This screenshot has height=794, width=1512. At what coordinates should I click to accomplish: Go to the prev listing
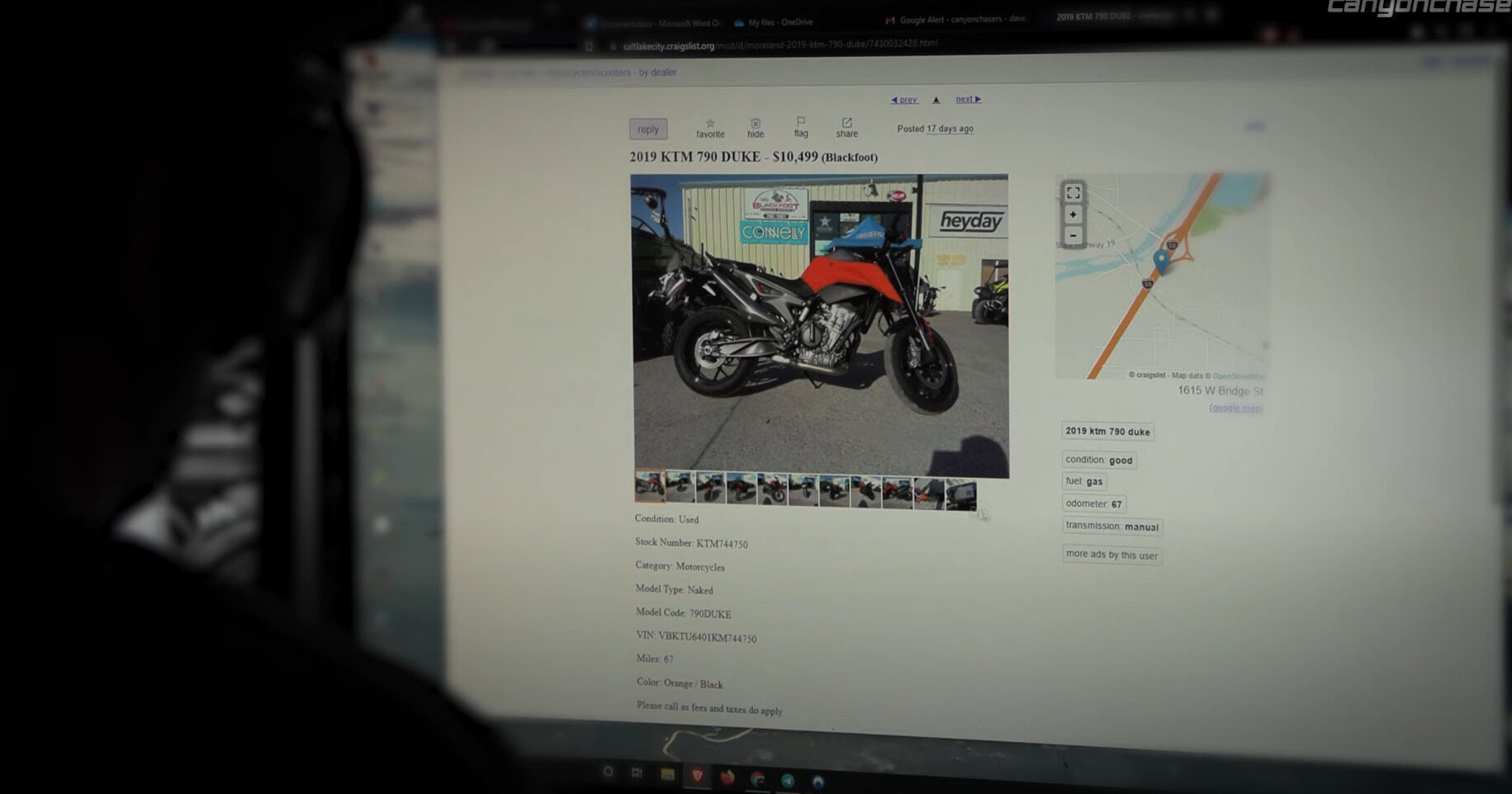tap(904, 99)
